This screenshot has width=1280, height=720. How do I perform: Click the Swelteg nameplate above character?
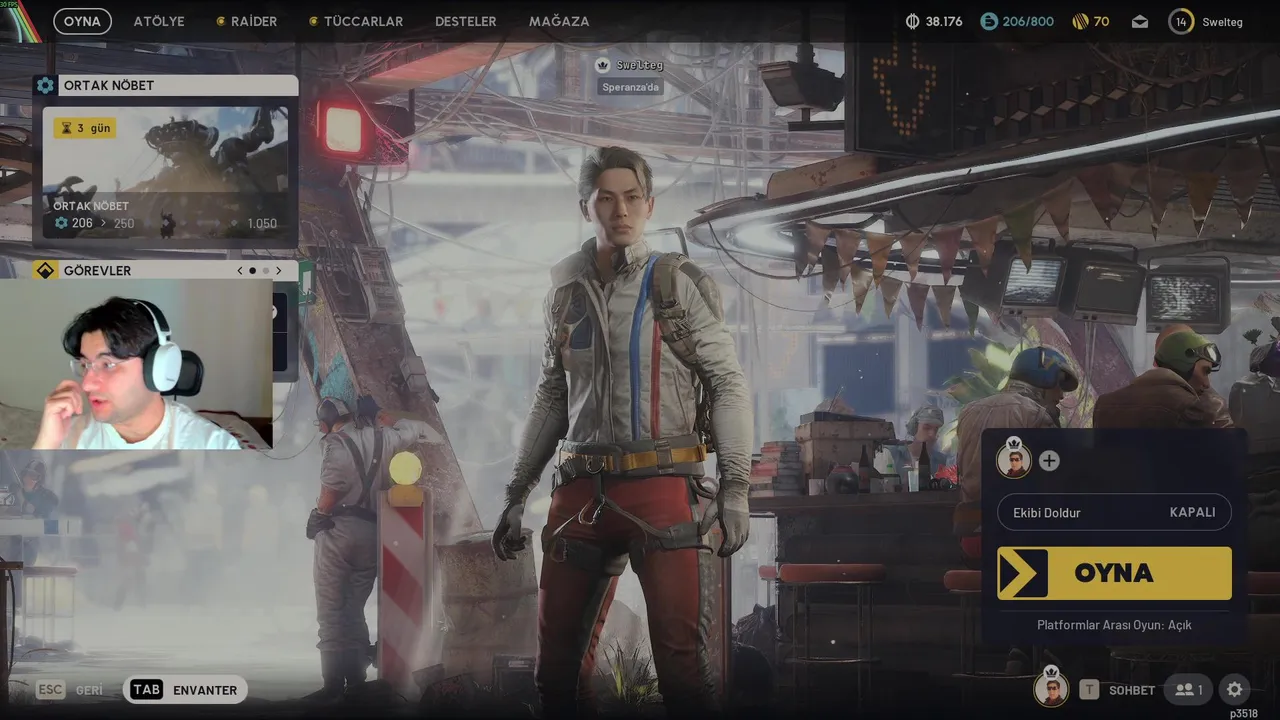click(x=630, y=65)
